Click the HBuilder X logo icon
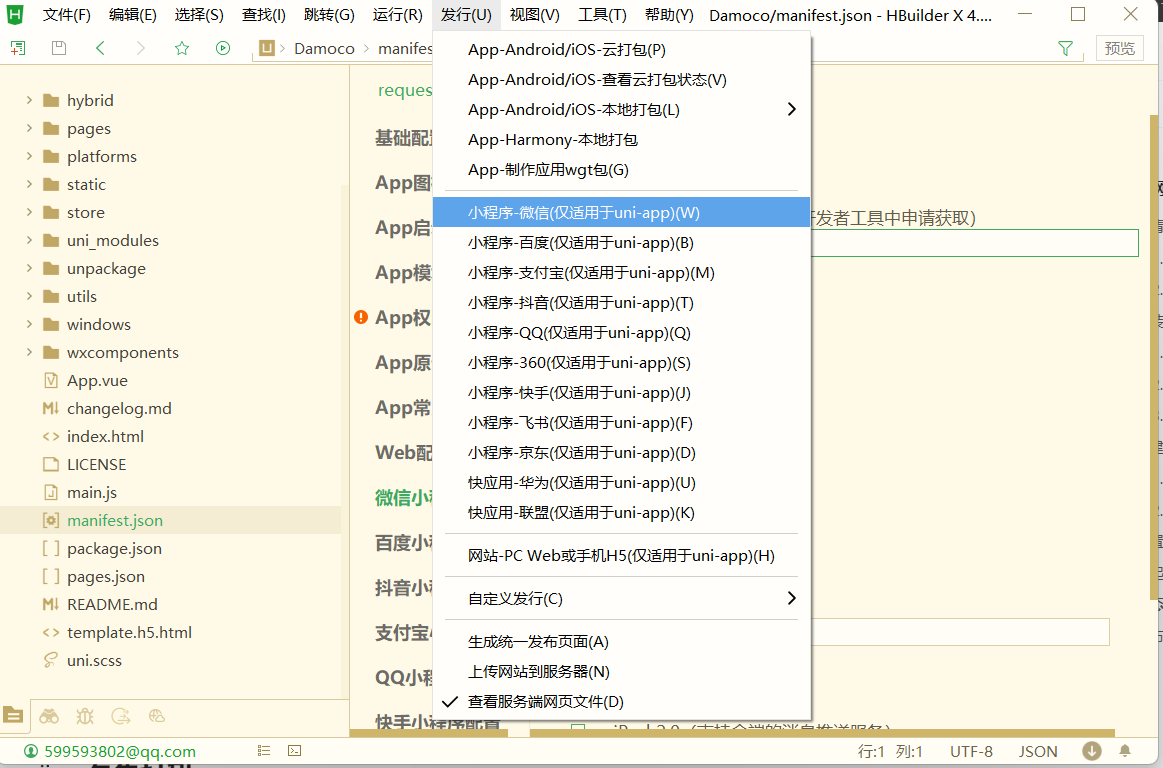Image resolution: width=1163 pixels, height=768 pixels. click(x=15, y=14)
